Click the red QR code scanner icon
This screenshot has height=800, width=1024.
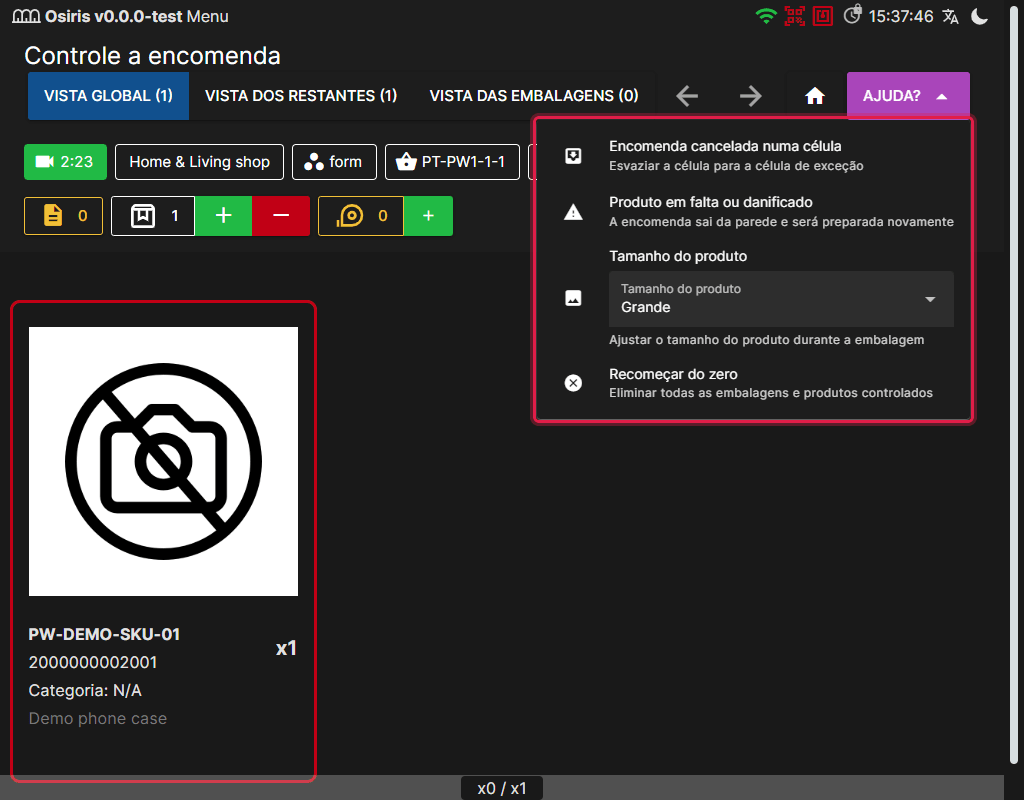pos(794,16)
